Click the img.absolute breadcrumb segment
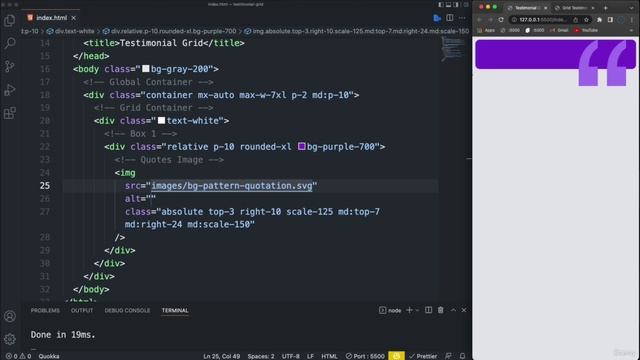 (x=356, y=31)
